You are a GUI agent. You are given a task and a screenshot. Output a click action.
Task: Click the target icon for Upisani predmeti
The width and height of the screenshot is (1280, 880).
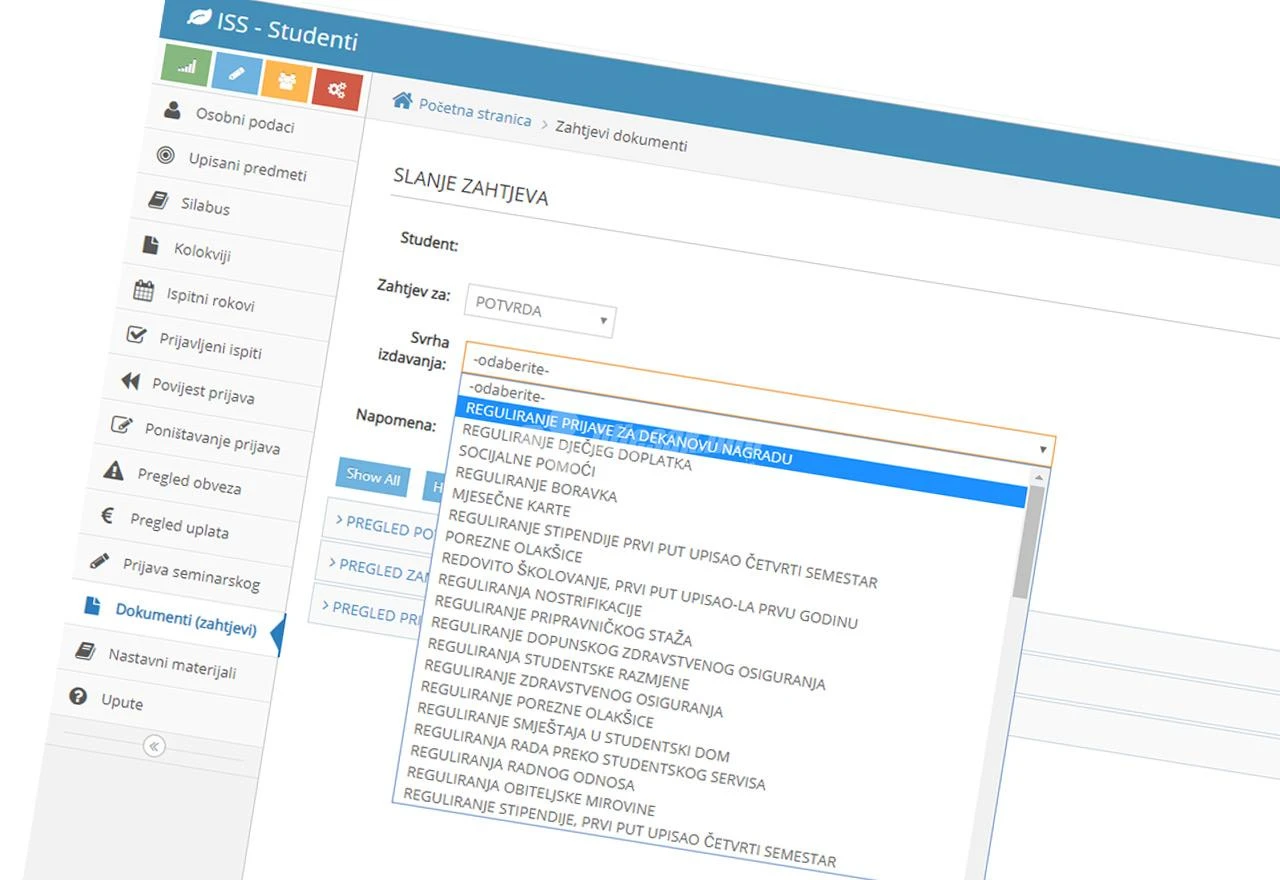click(166, 156)
